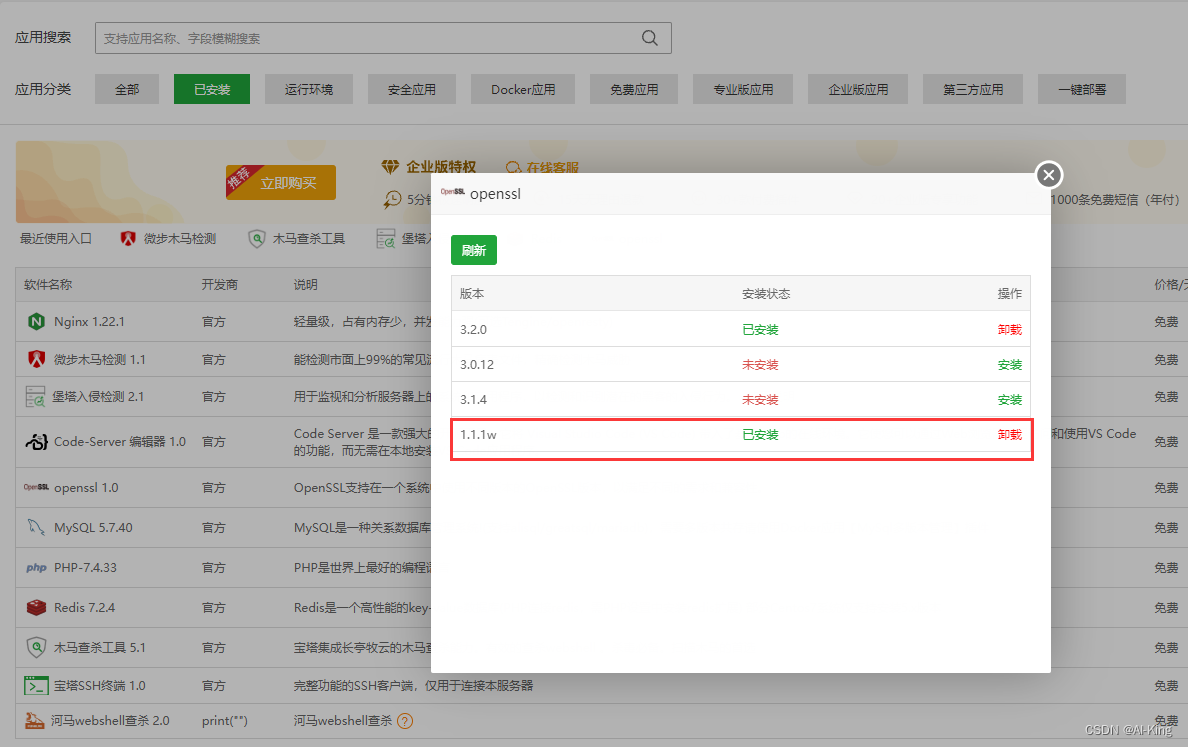This screenshot has width=1188, height=747.
Task: Select the 已安装 category tab
Action: 211,89
